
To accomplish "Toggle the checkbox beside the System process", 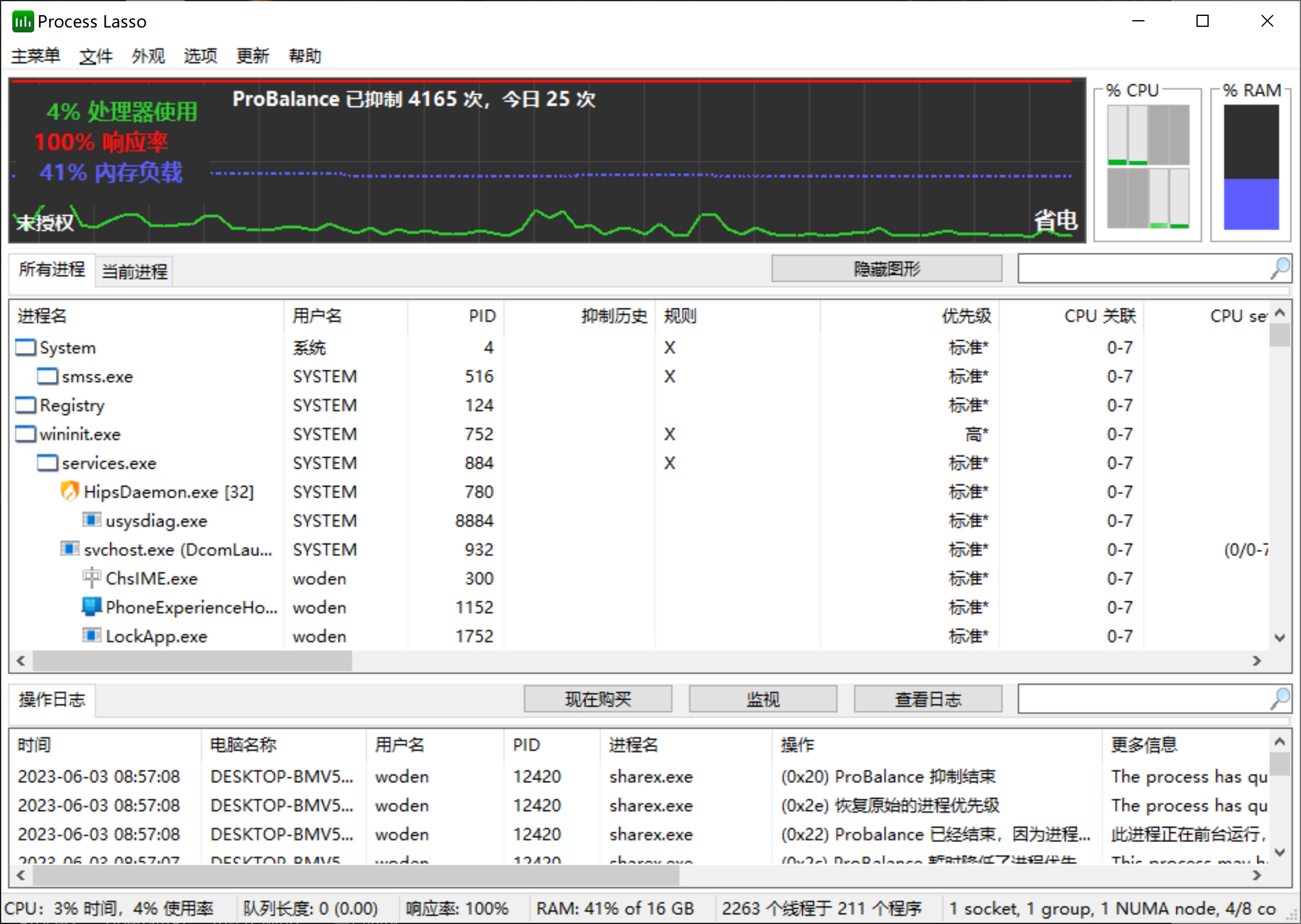I will pyautogui.click(x=26, y=347).
